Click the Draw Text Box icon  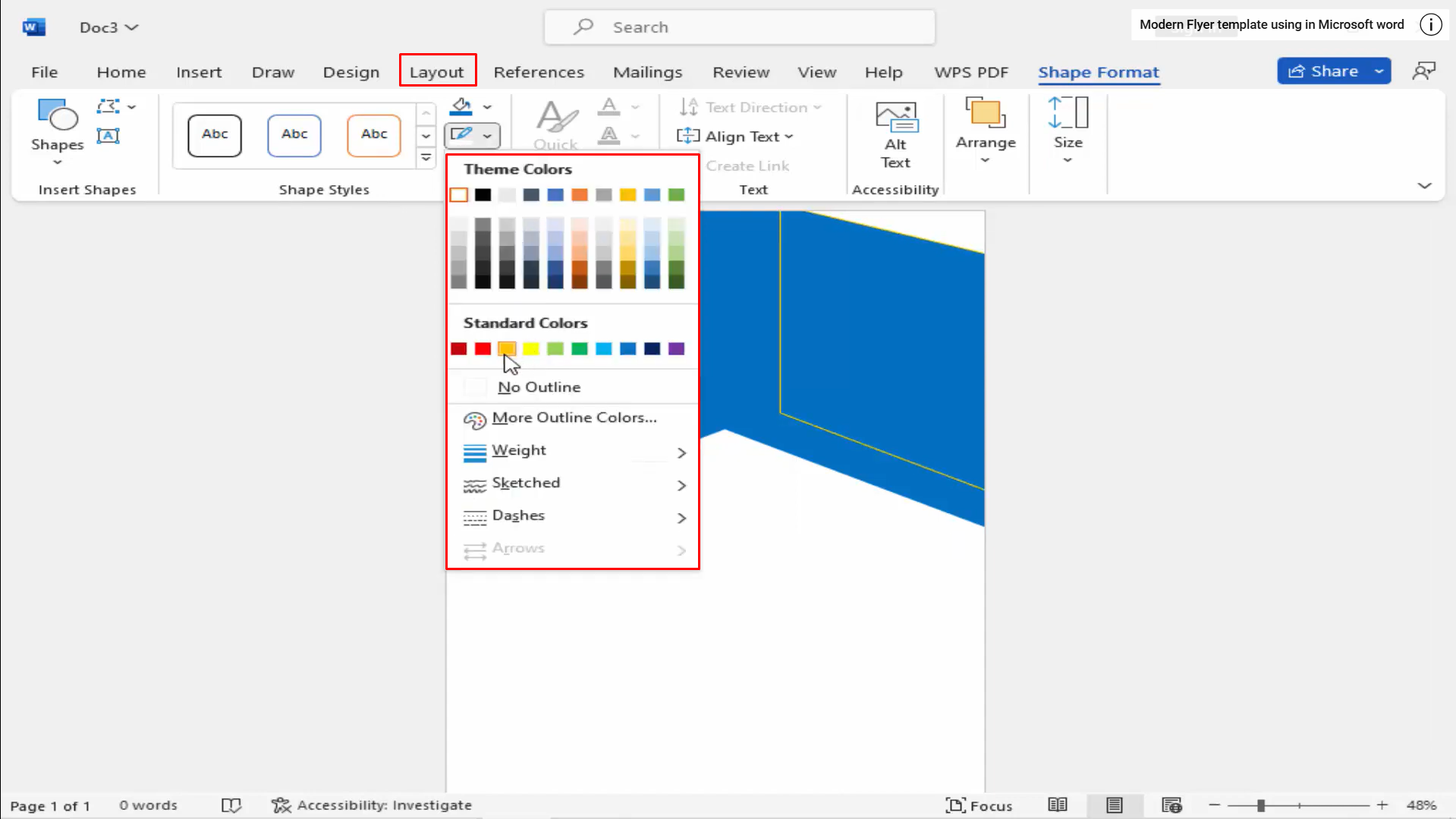(108, 135)
